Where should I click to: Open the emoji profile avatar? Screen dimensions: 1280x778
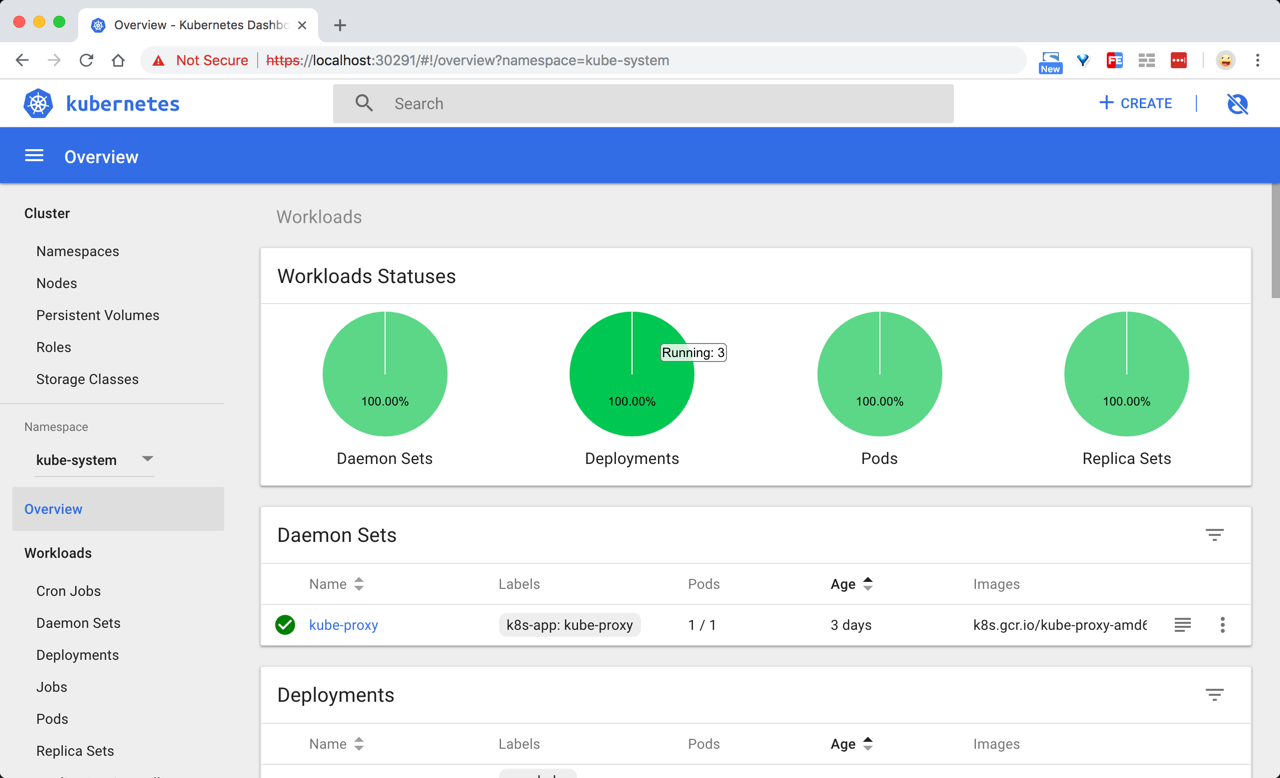click(x=1225, y=61)
